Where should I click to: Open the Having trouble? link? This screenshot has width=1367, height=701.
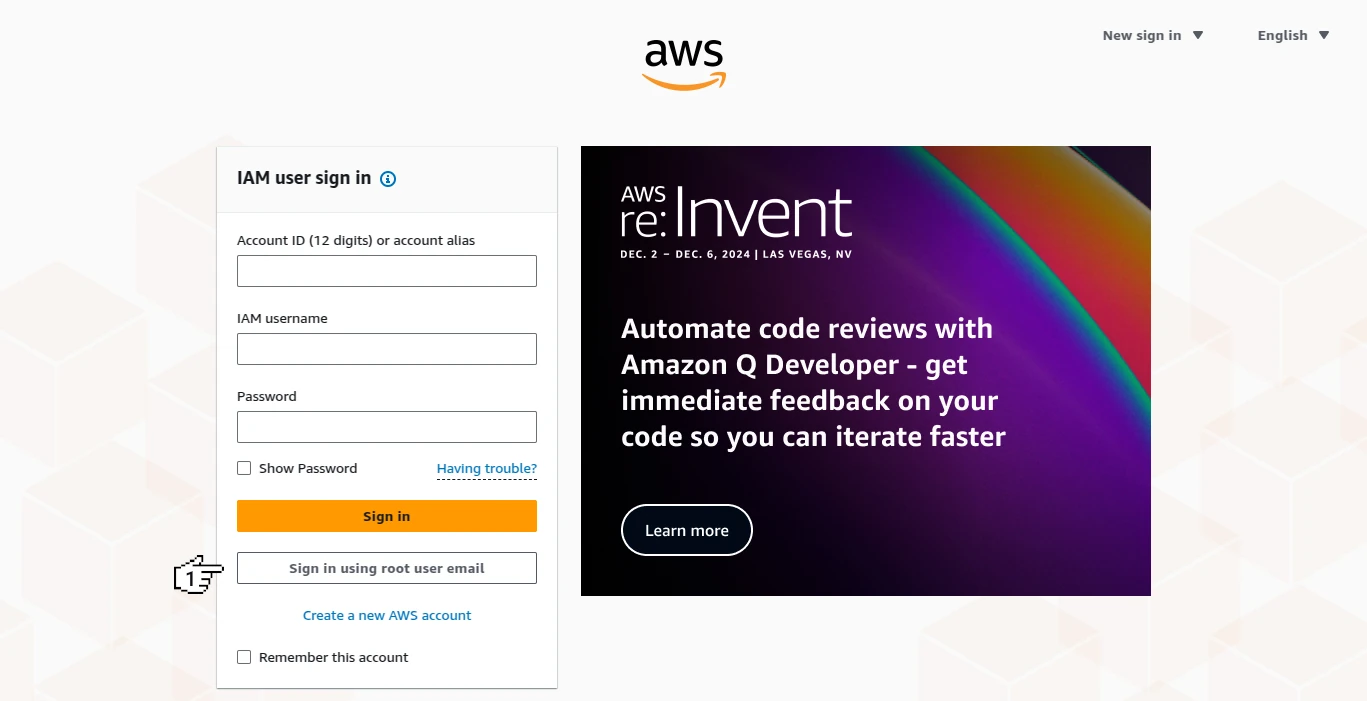(487, 468)
